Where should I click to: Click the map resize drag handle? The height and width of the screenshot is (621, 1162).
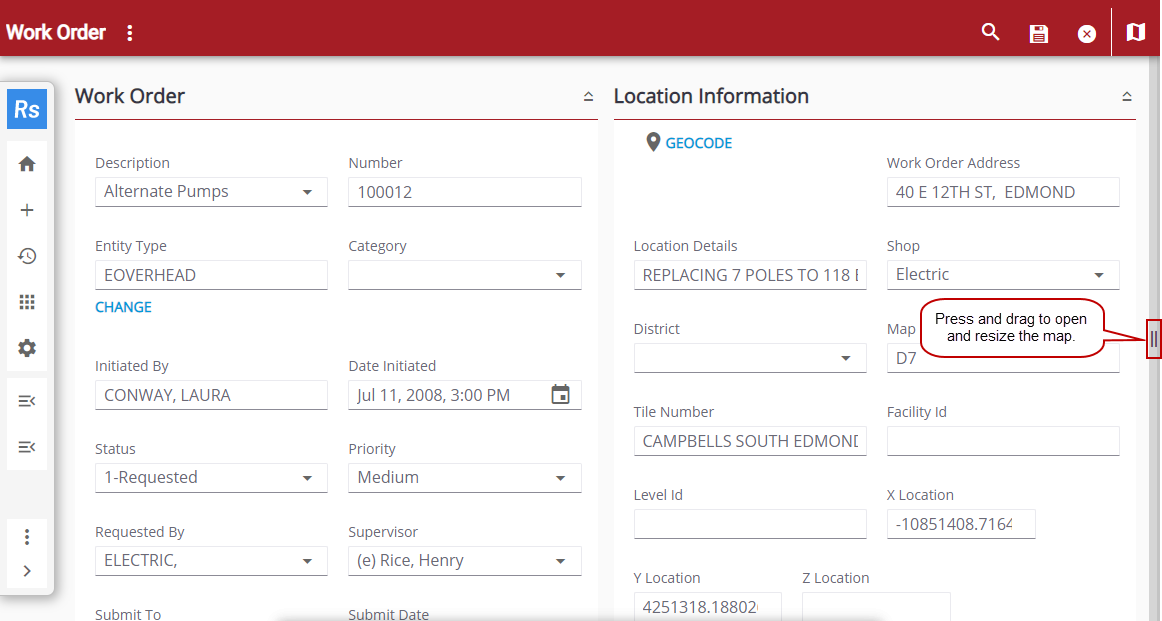point(1153,340)
